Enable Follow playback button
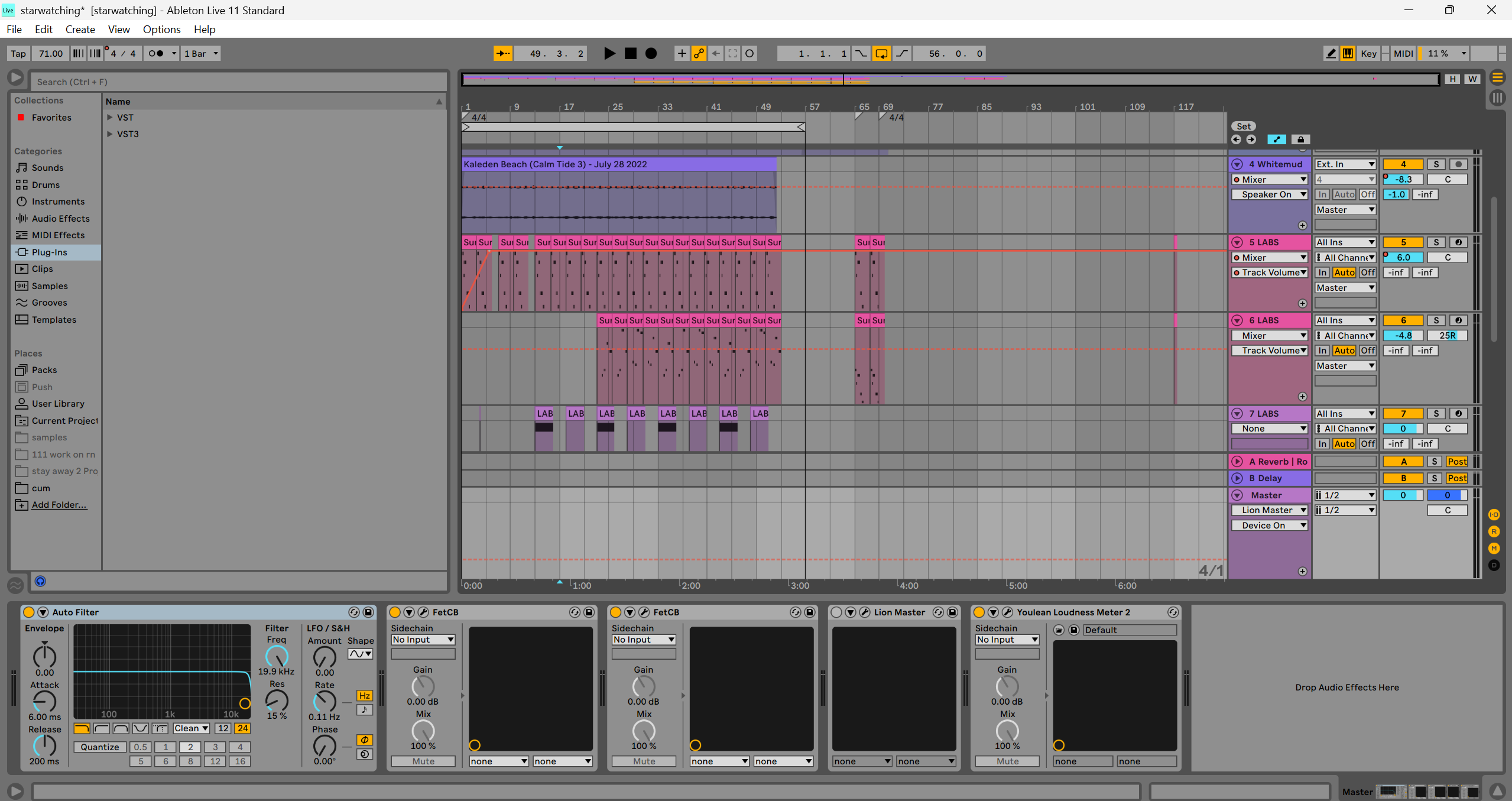Image resolution: width=1512 pixels, height=801 pixels. coord(503,53)
